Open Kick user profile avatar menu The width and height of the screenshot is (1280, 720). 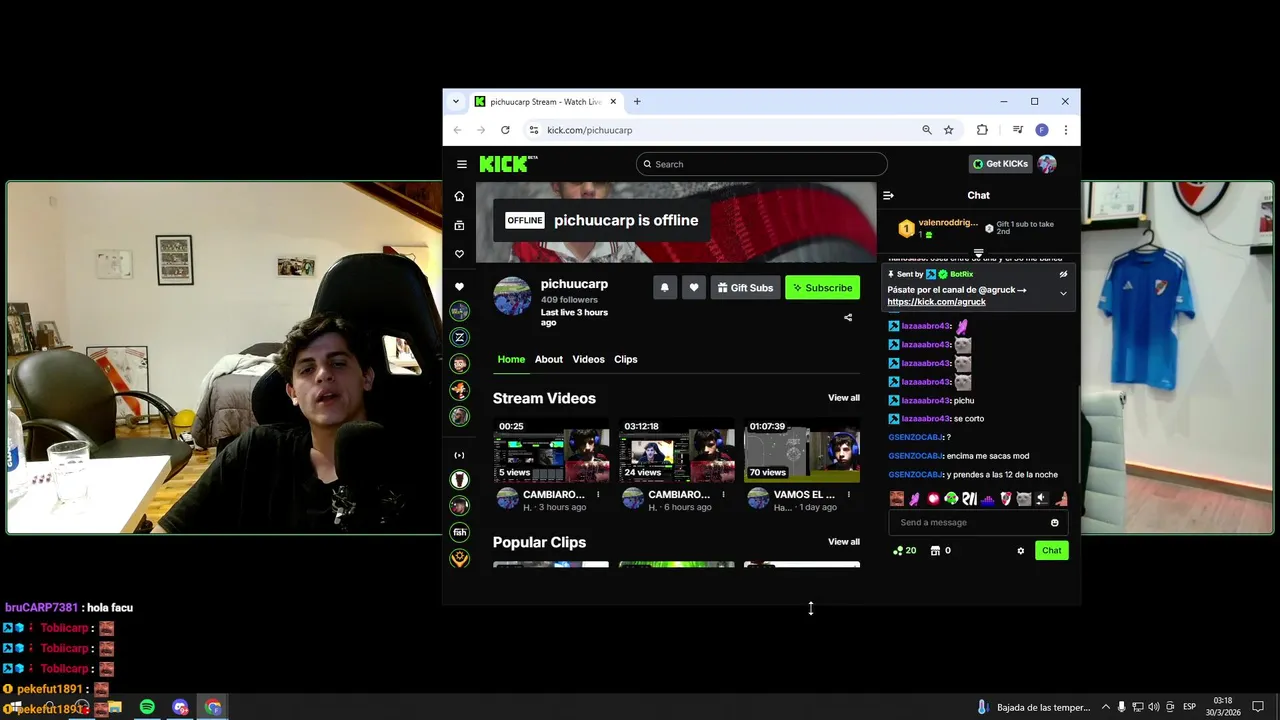coord(1047,164)
